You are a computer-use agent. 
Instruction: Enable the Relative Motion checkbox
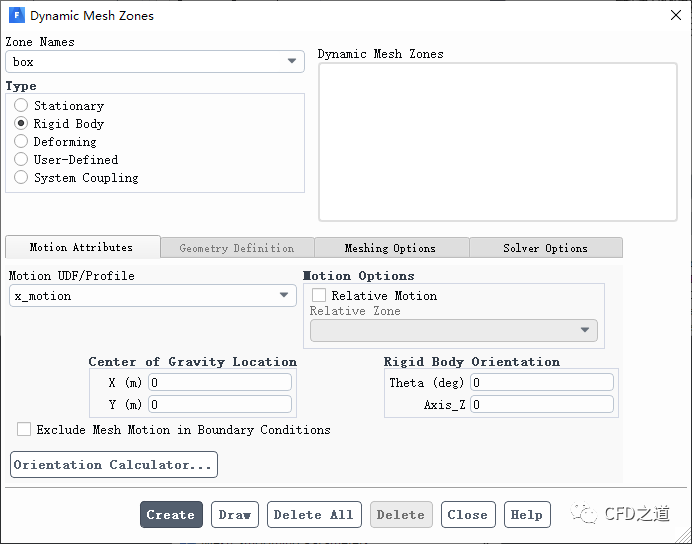click(319, 296)
